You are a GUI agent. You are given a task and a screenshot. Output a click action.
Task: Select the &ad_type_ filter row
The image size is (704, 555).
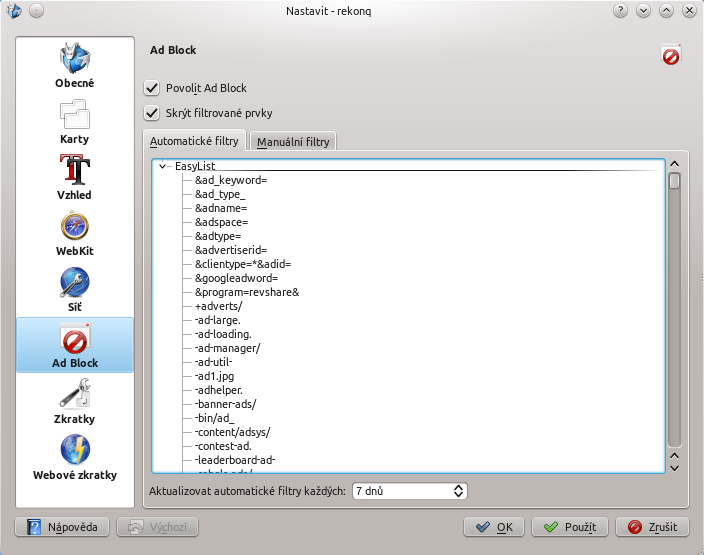[x=220, y=194]
